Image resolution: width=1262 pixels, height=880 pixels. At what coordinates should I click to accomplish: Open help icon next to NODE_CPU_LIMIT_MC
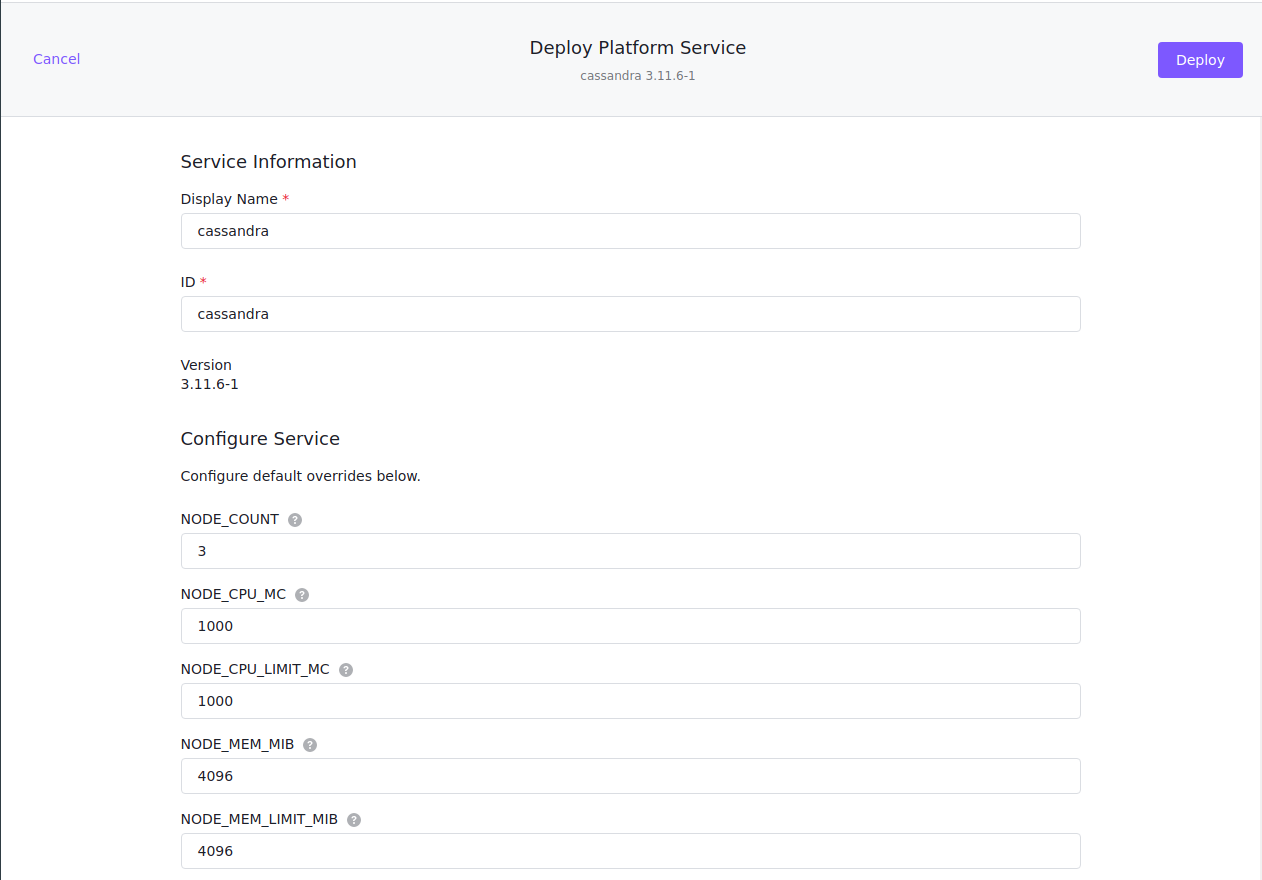(x=346, y=670)
